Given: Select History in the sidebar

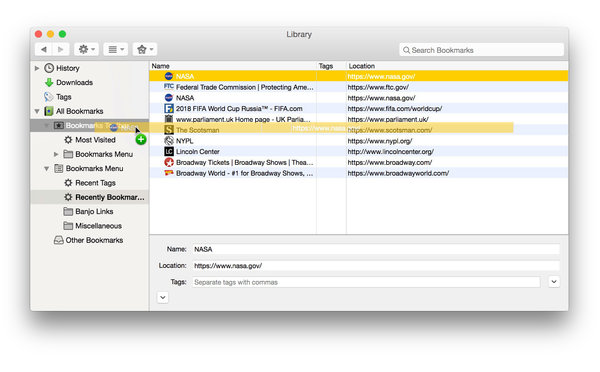Looking at the screenshot, I should click(68, 68).
